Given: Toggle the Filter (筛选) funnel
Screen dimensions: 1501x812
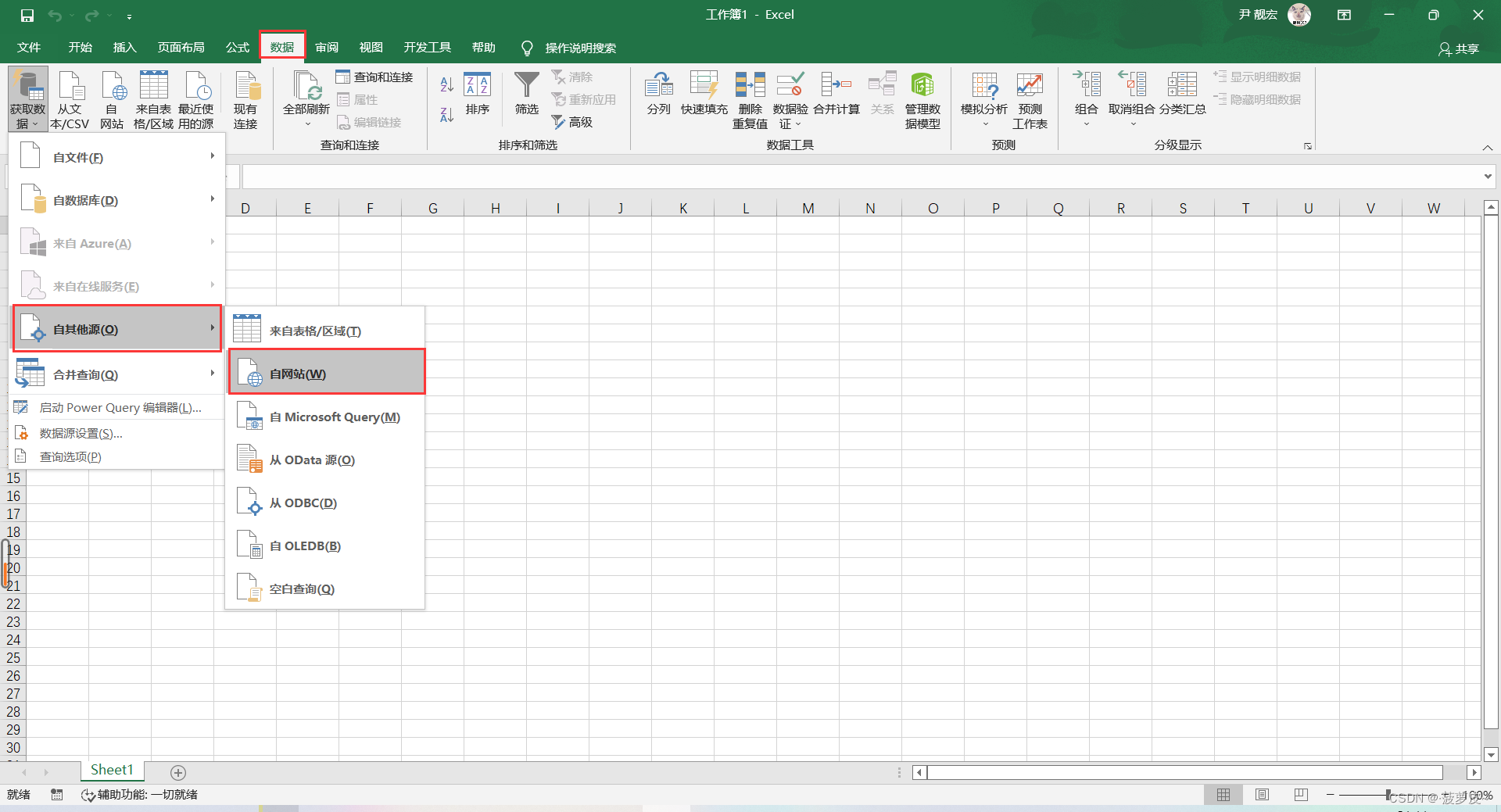Looking at the screenshot, I should 526,94.
